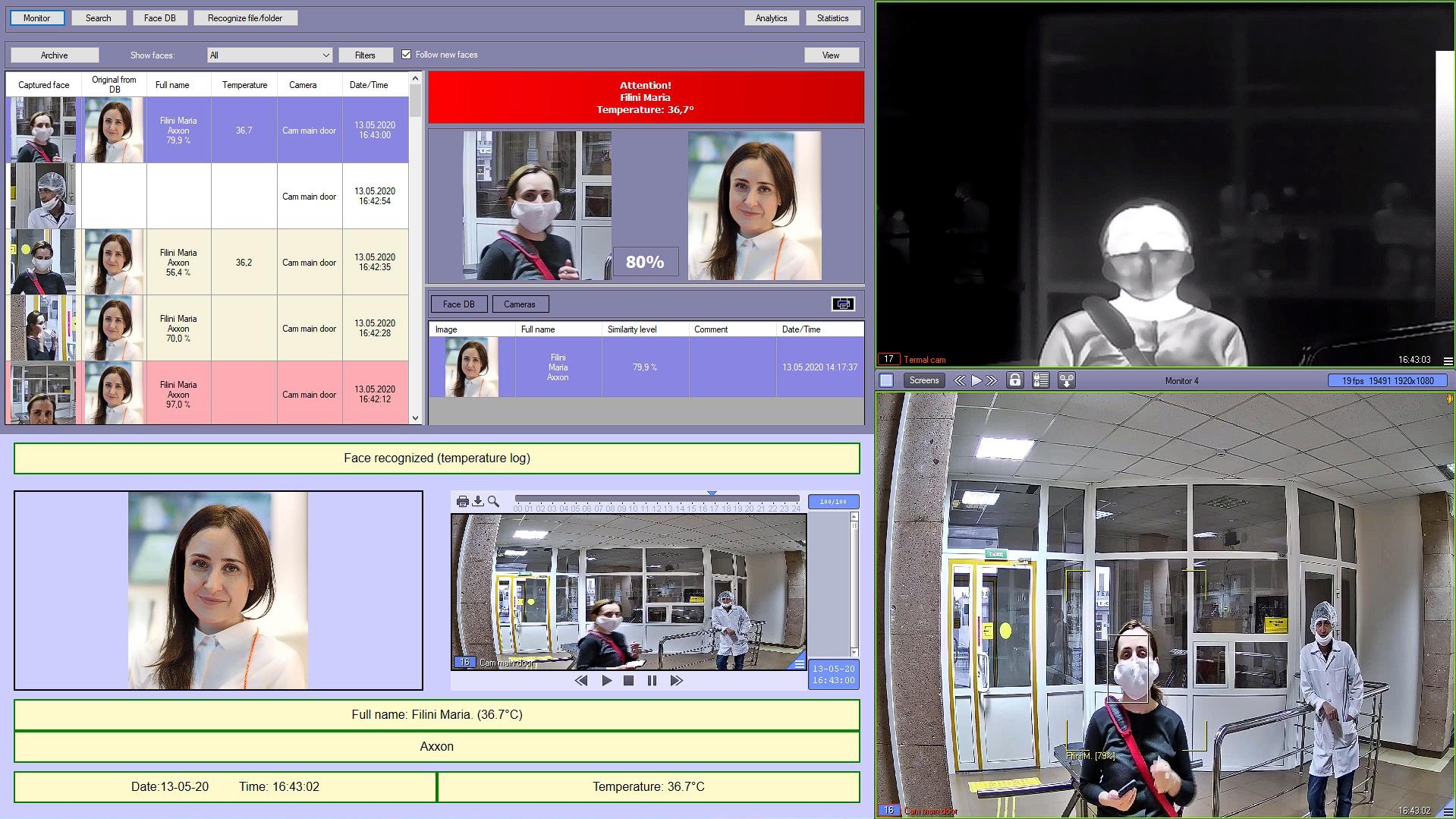This screenshot has height=819, width=1456.
Task: Click the export download icon above archive video
Action: coord(478,501)
